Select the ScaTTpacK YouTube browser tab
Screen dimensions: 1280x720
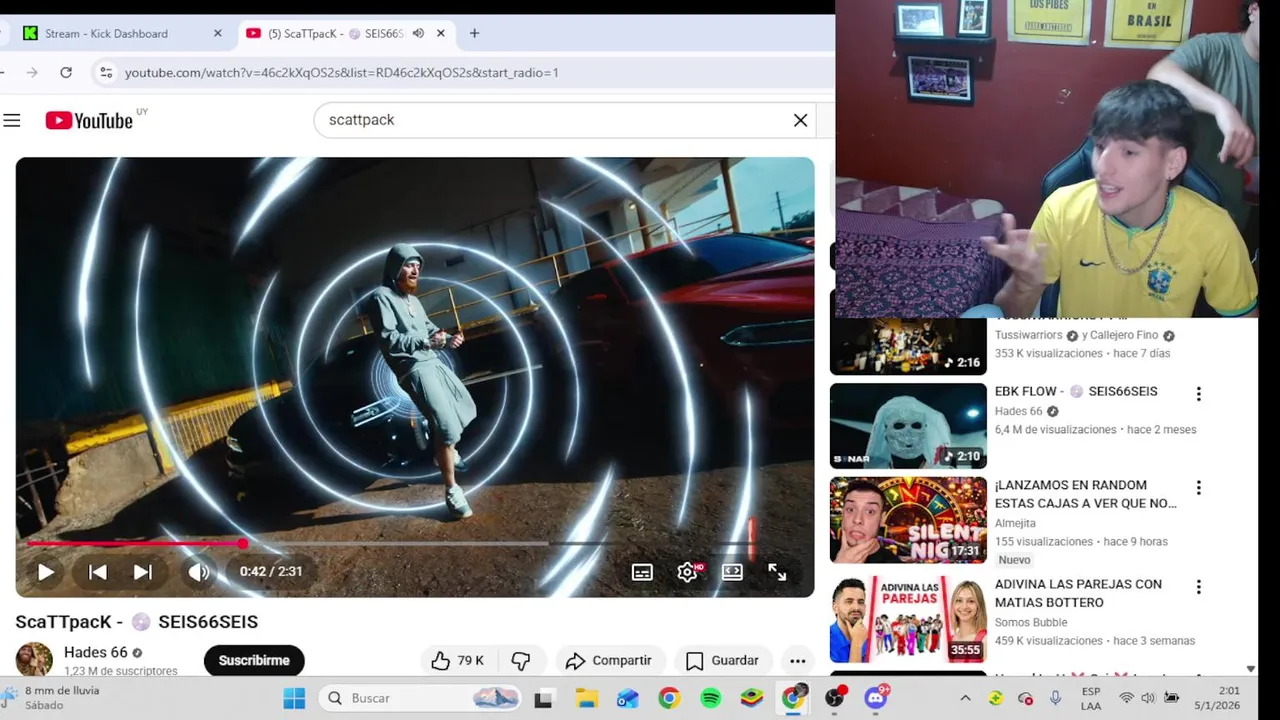coord(335,33)
